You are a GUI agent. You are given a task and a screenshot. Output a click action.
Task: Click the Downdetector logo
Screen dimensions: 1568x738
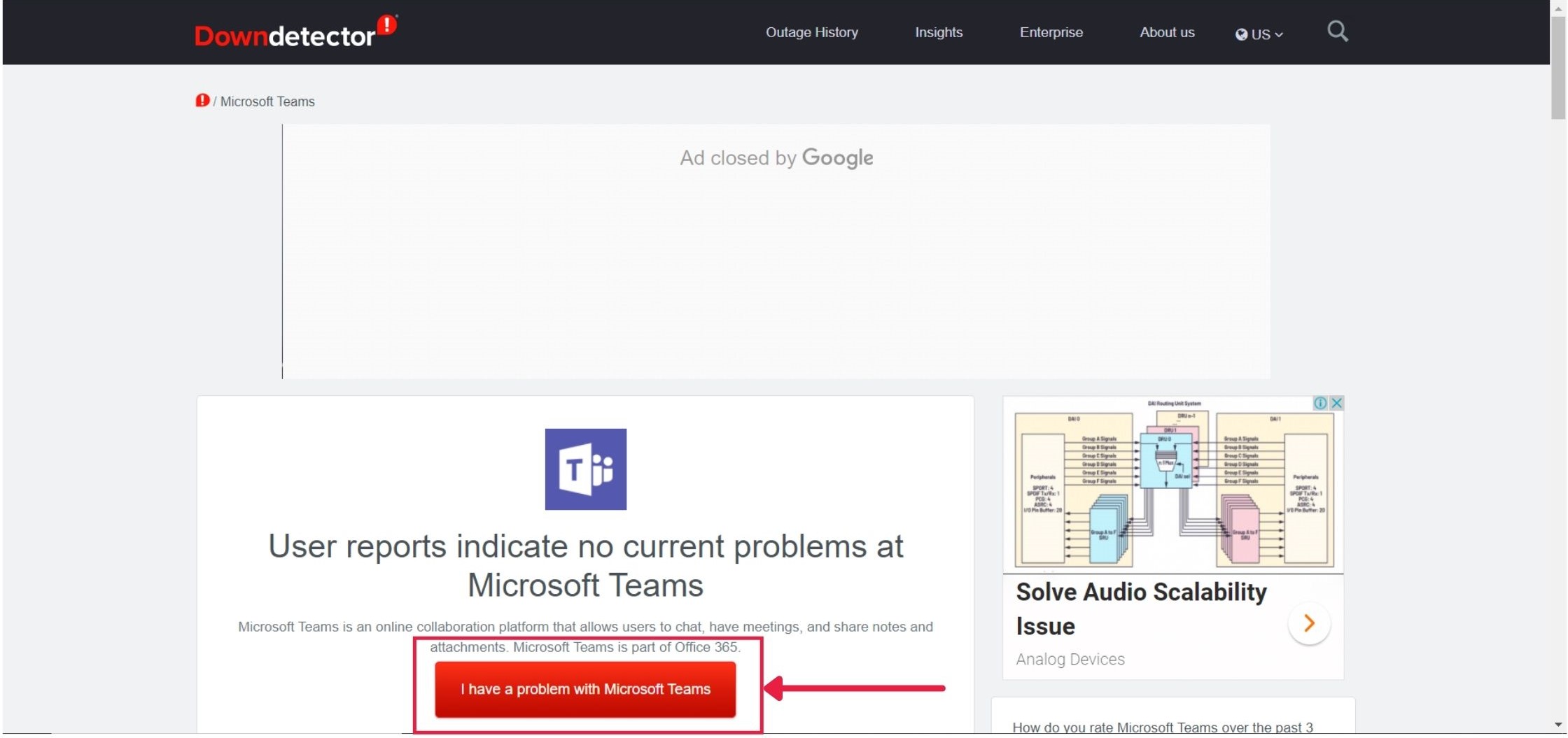pos(294,31)
